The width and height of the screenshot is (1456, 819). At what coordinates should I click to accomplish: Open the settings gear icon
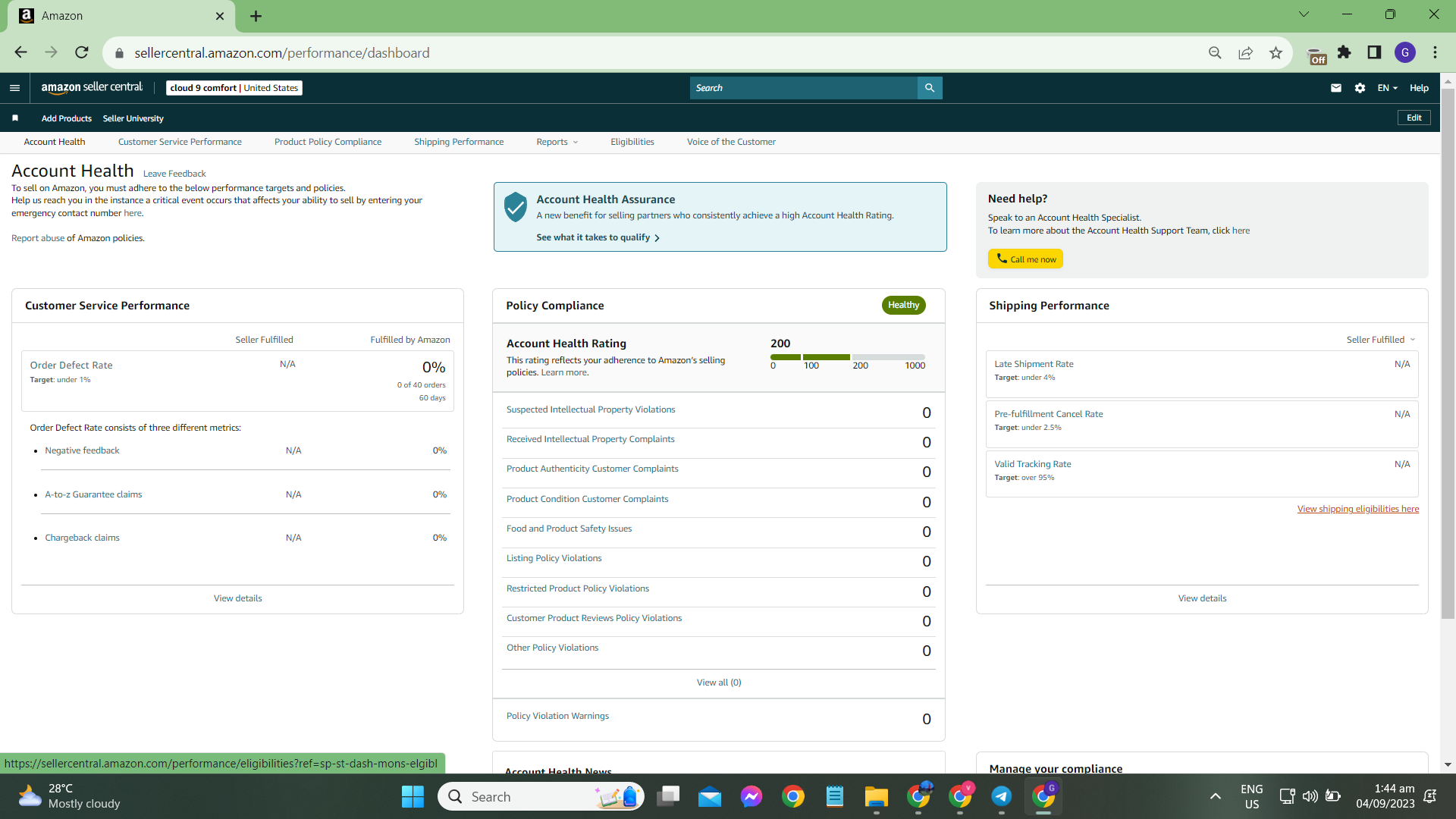click(x=1360, y=88)
